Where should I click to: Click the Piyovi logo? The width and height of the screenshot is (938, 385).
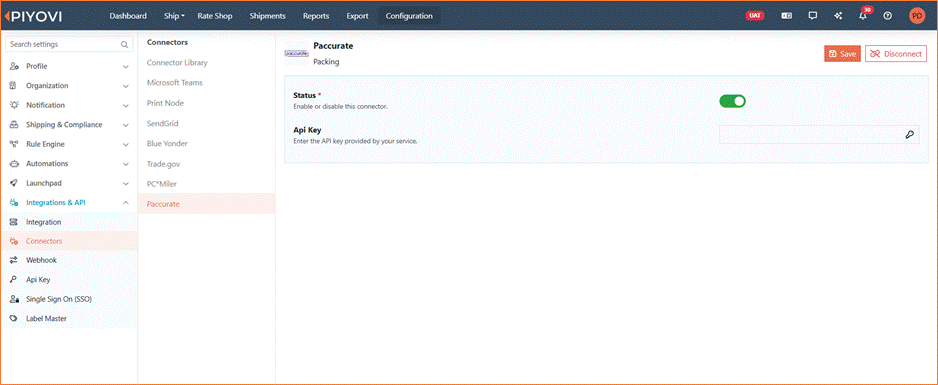33,16
